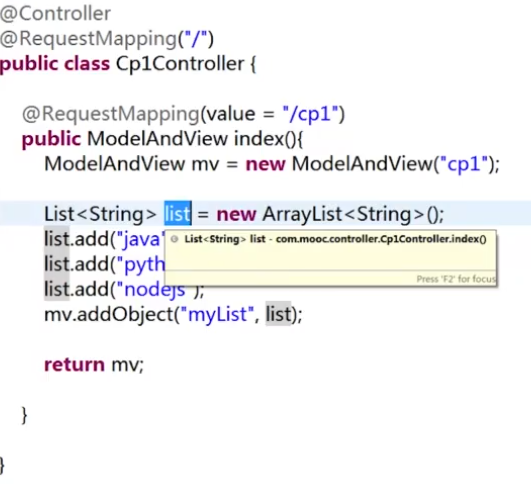
Task: Click the local variable icon in tooltip
Action: click(174, 239)
